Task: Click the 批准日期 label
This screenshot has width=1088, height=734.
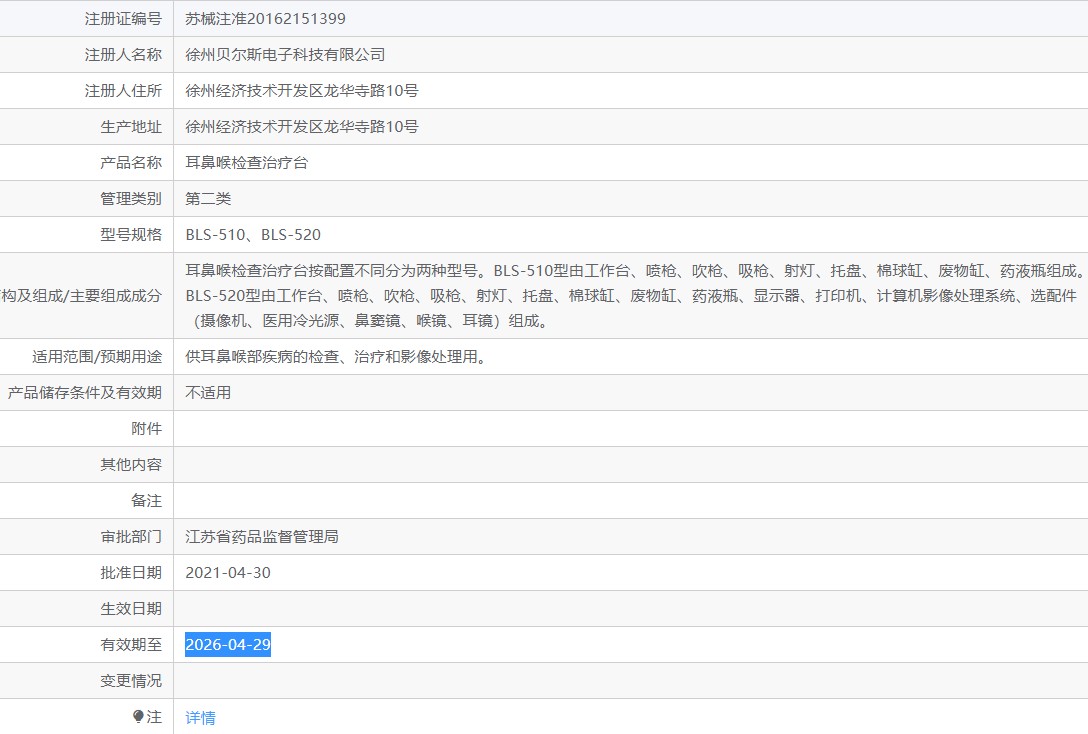Action: click(130, 573)
